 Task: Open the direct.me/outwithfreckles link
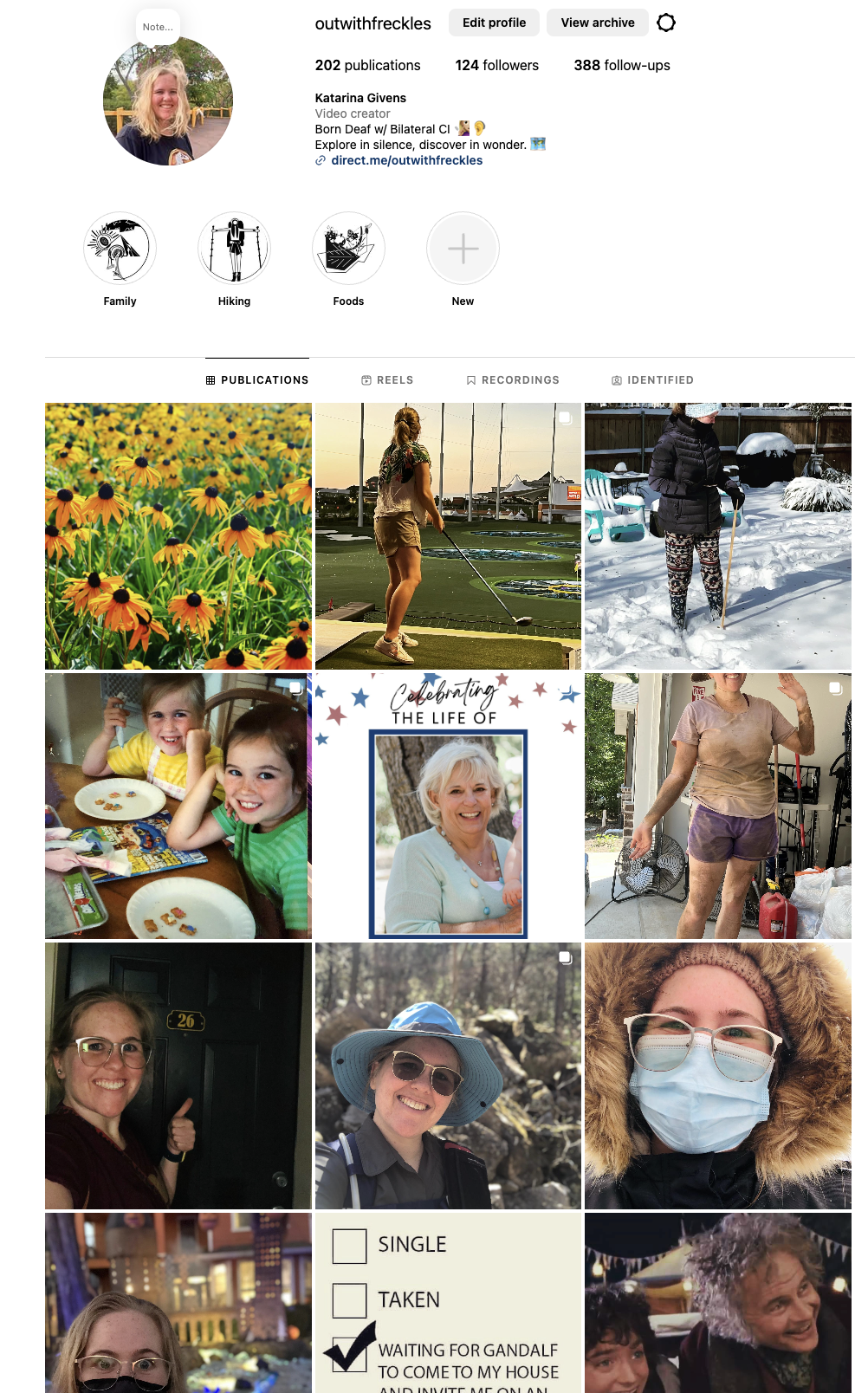tap(407, 161)
